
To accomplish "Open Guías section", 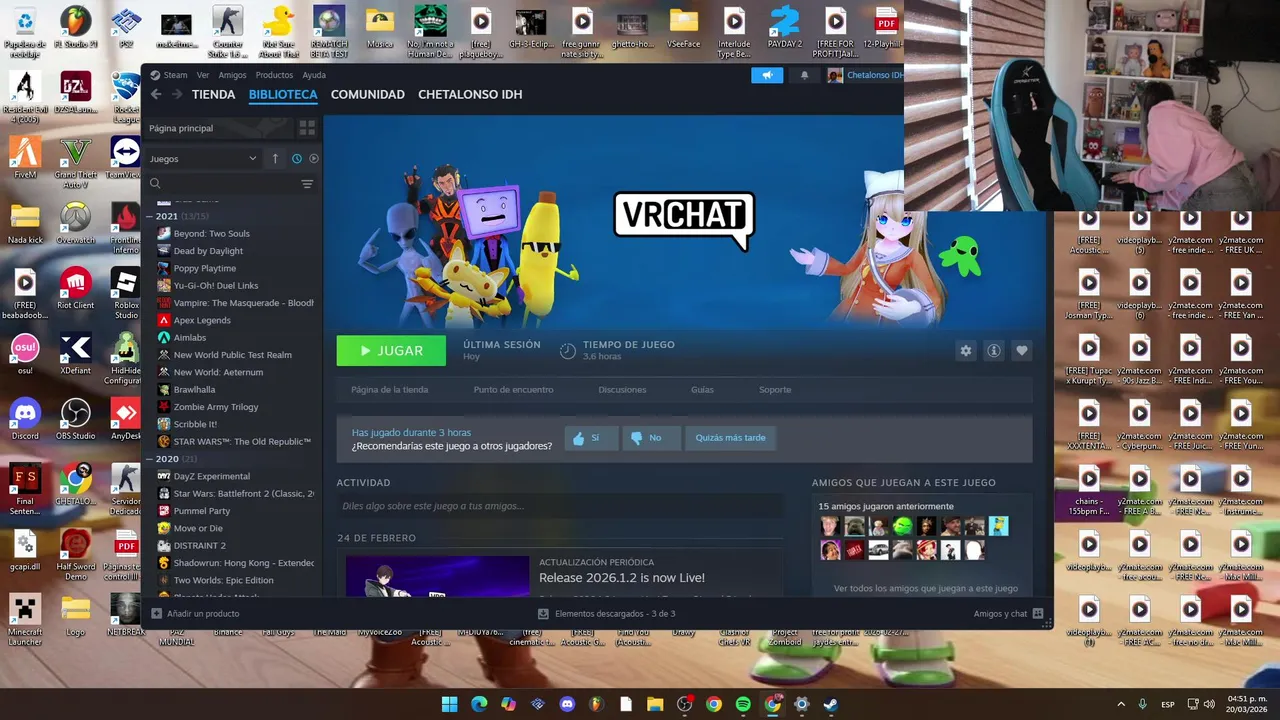I will (x=702, y=390).
